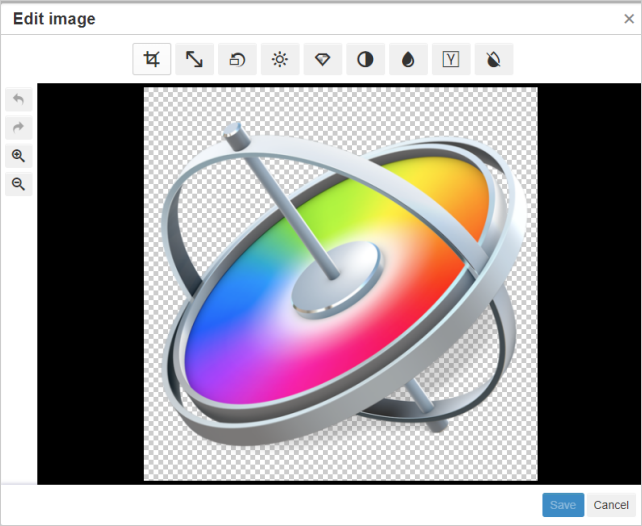Screen dimensions: 642x526
Task: Select the Crop tool icon
Action: coord(151,59)
